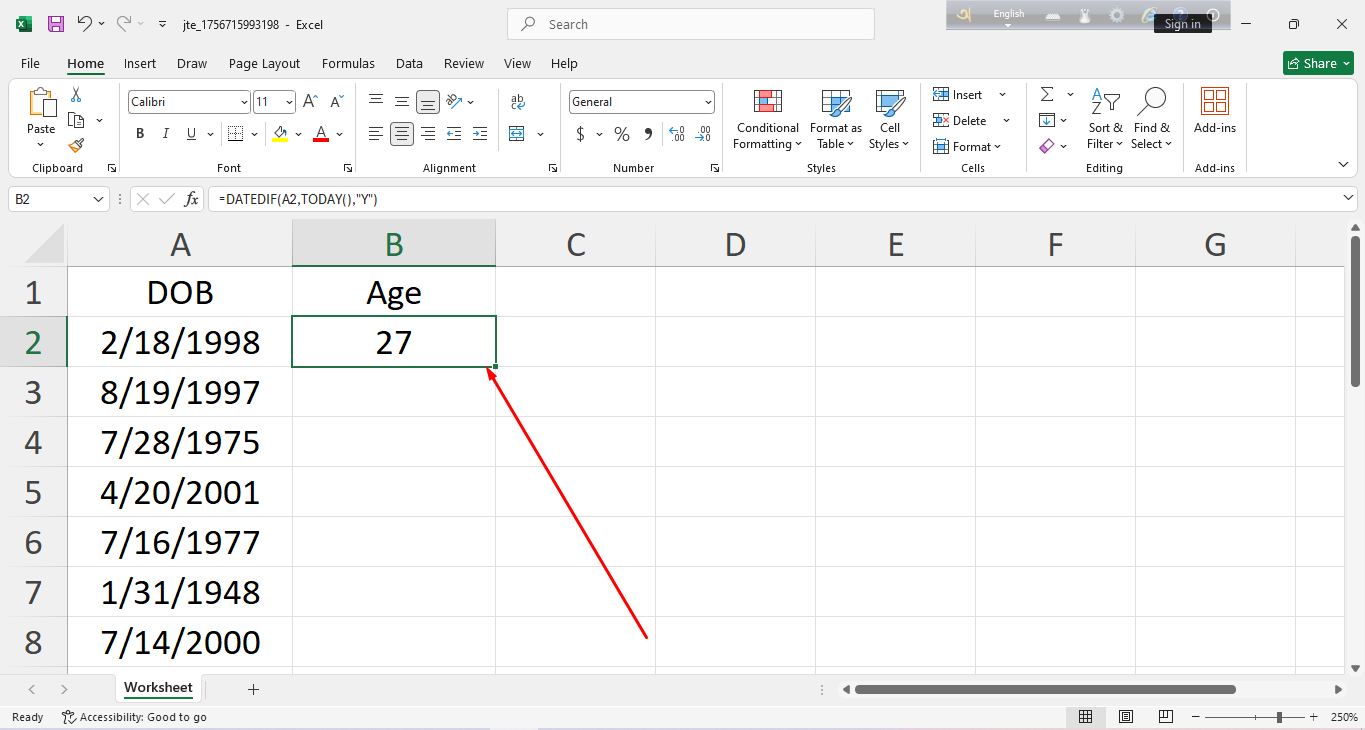Click the Wrap Text icon

517,102
